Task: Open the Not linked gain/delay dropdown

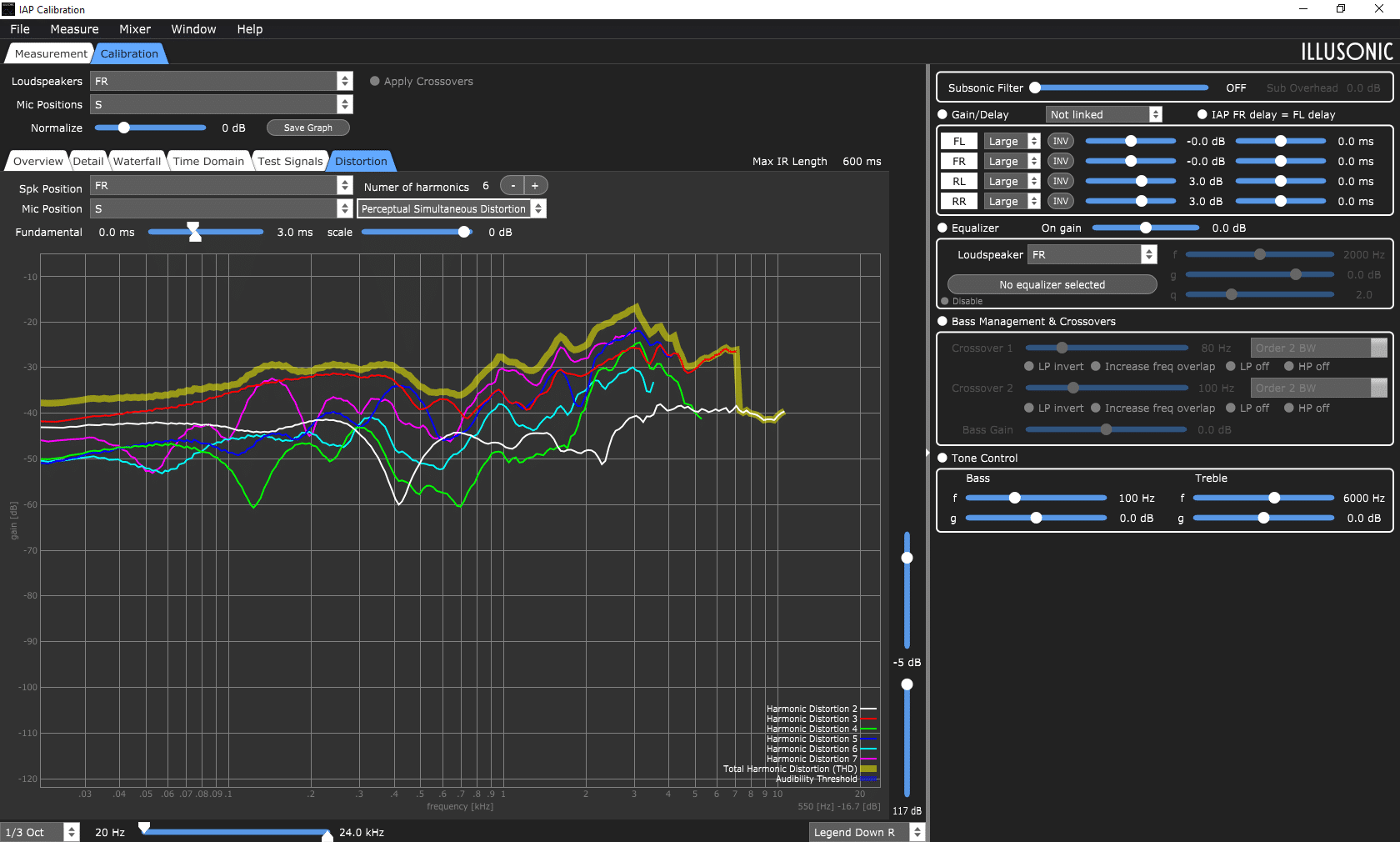Action: pyautogui.click(x=1104, y=114)
